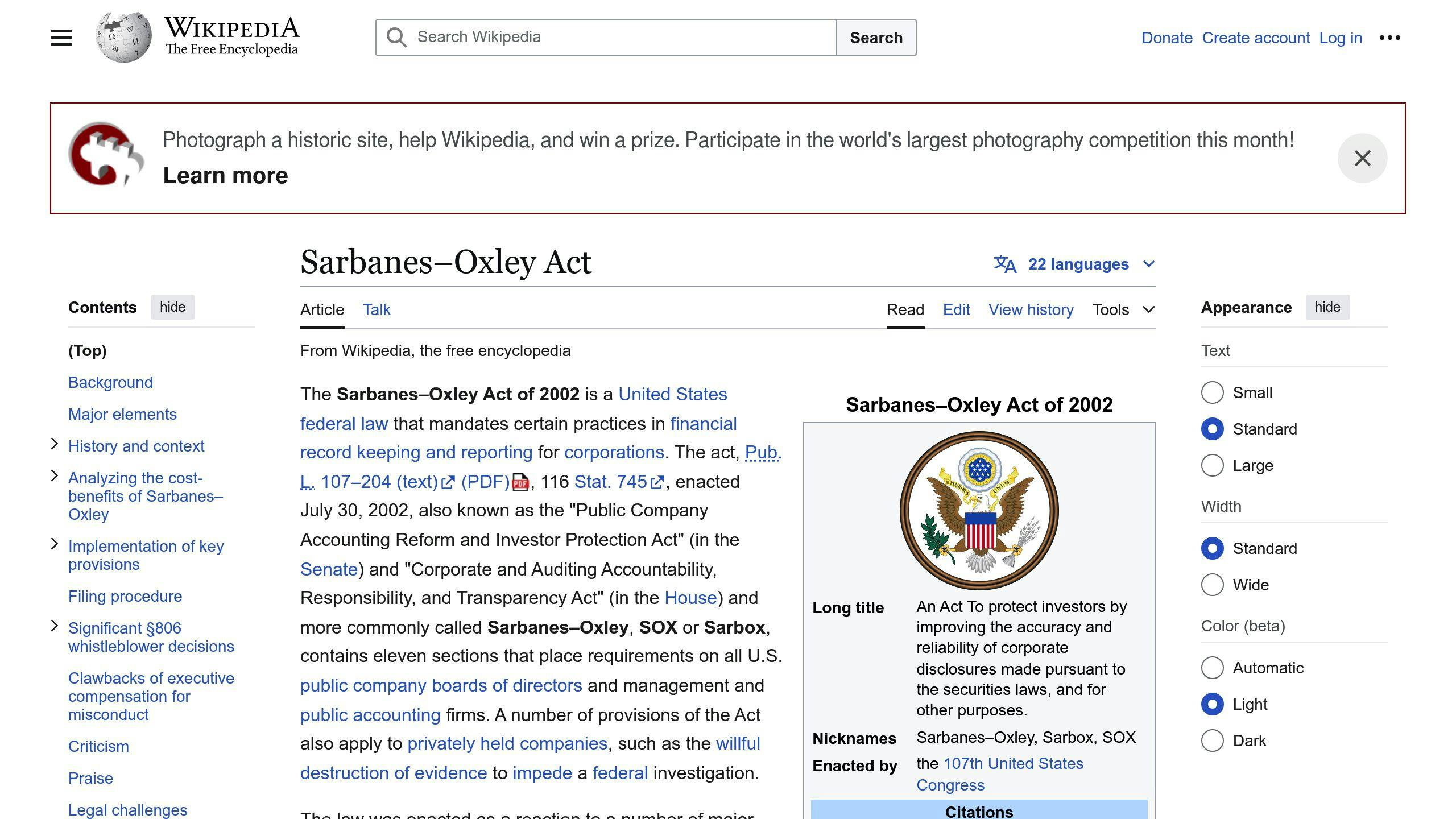Open the View history tab

(1031, 309)
